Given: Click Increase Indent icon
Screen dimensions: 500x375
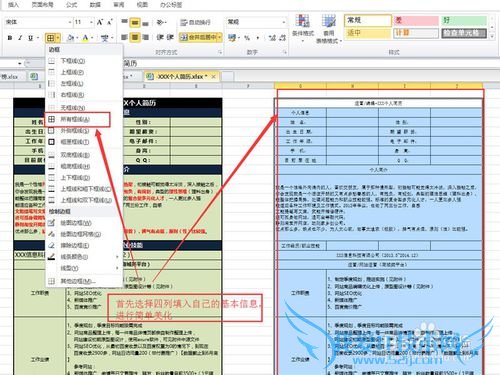Looking at the screenshot, I should 170,37.
